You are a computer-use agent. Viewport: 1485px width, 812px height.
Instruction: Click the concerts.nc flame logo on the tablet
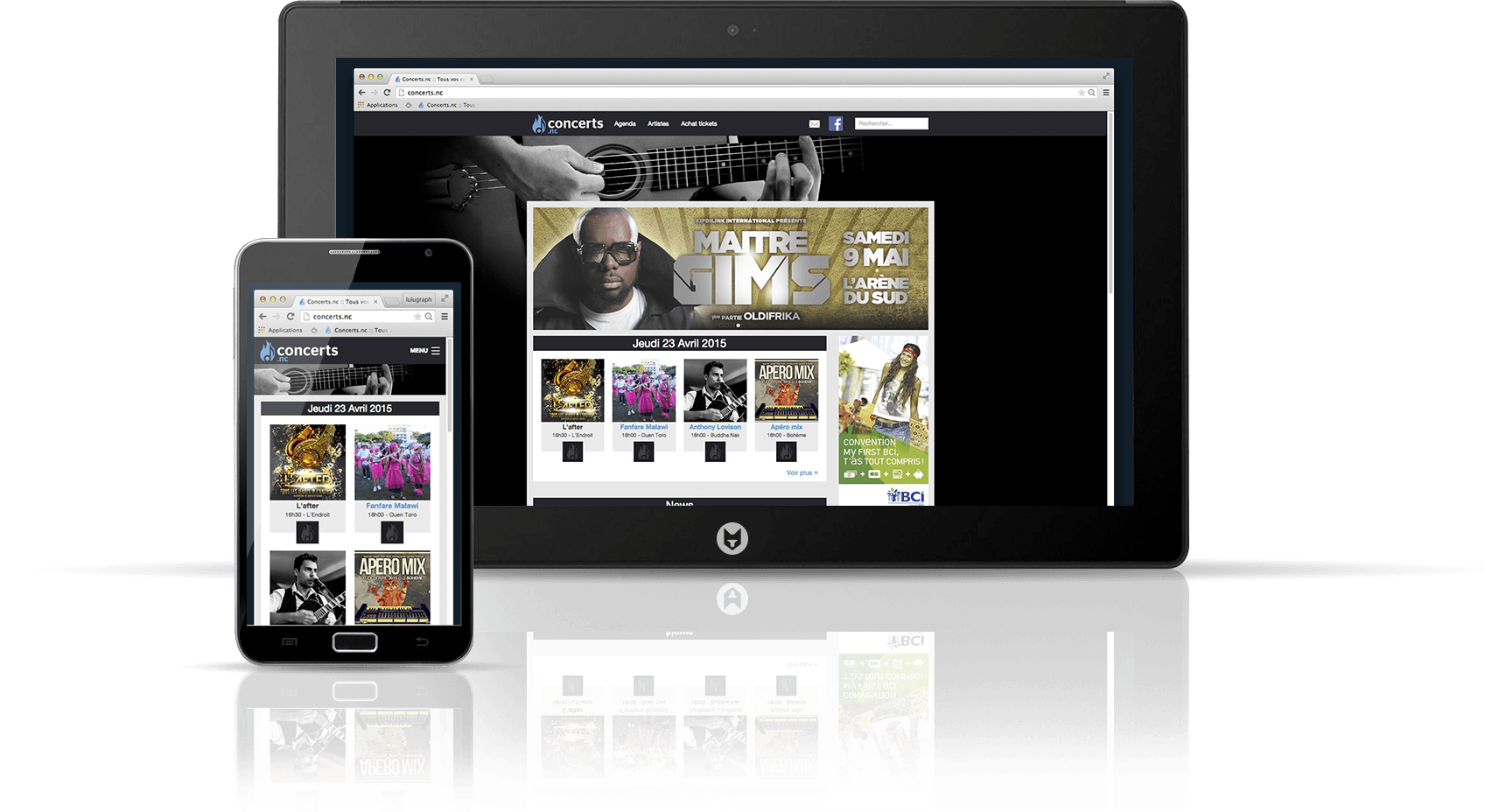click(567, 124)
